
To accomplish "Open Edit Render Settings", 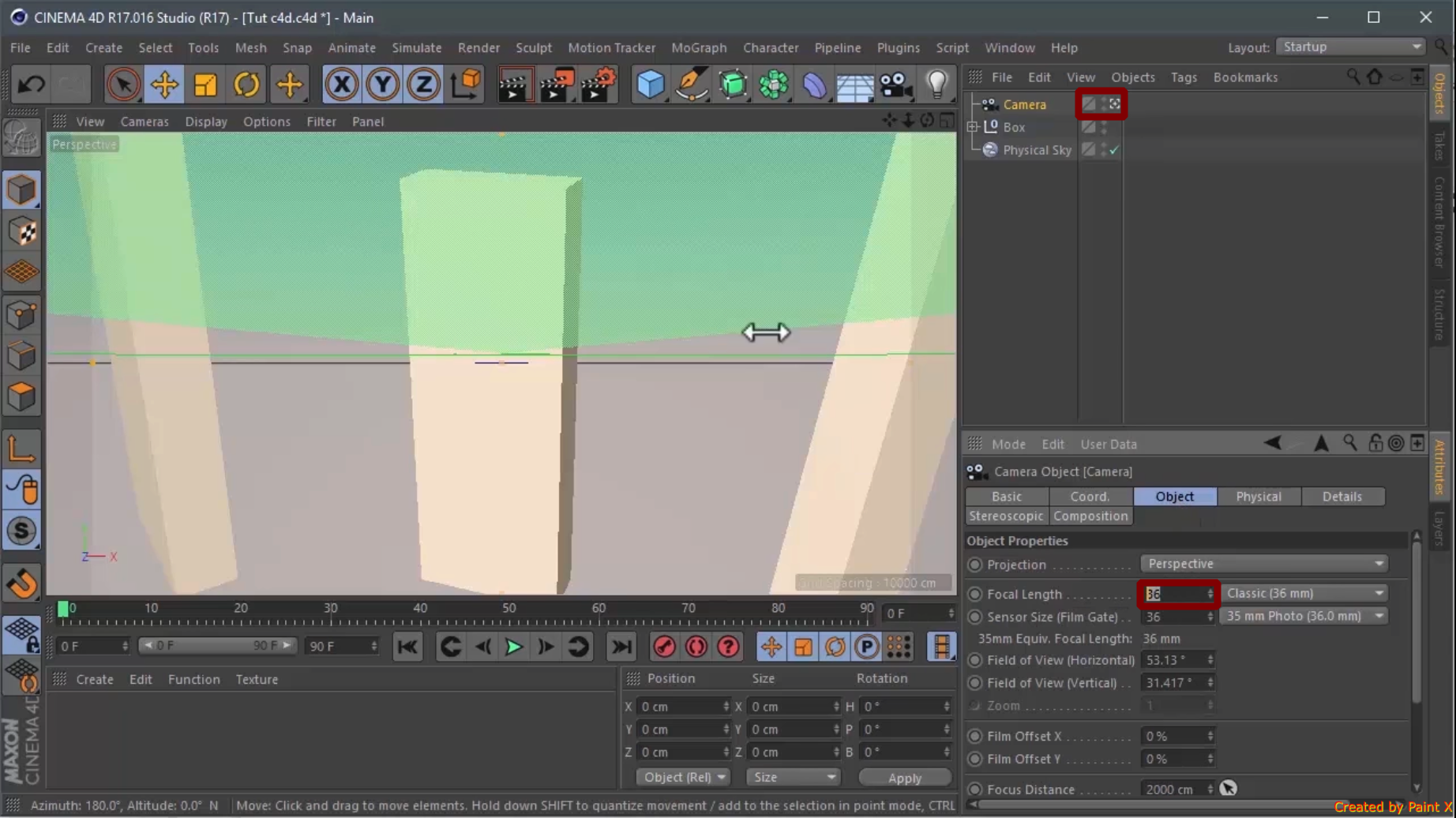I will coord(599,84).
